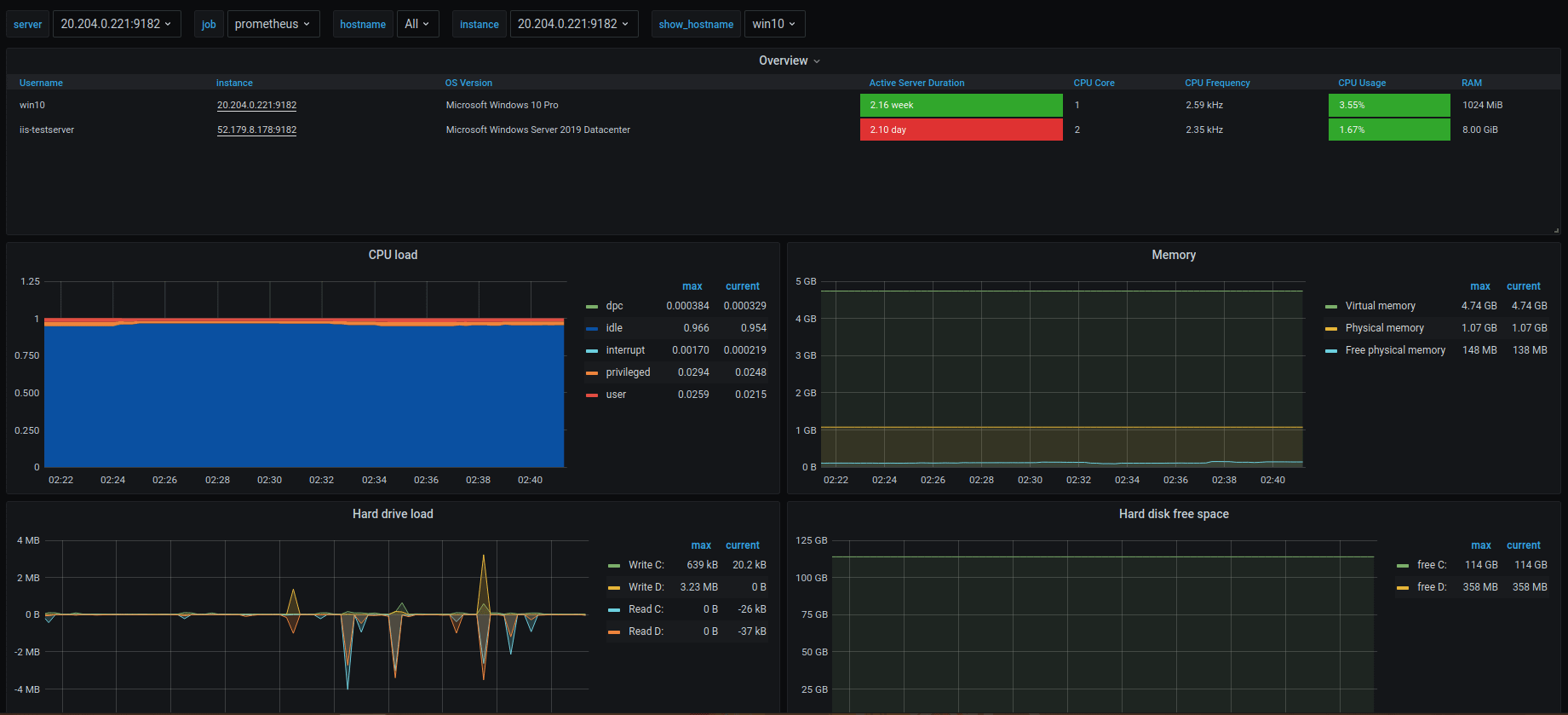Collapse the Overview row chevron

(x=817, y=61)
